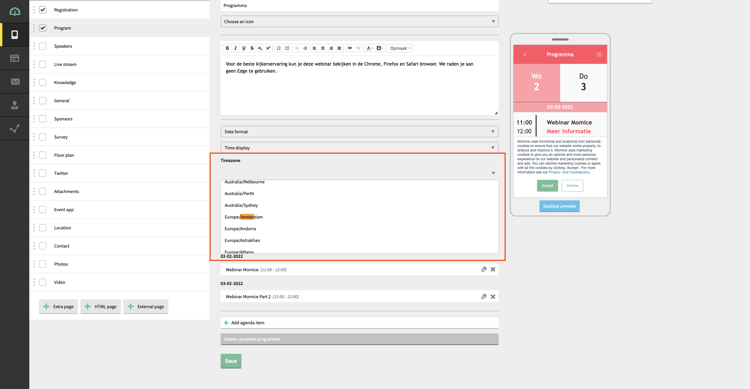Viewport: 750px width, 389px height.
Task: Click Meer informatie link in preview
Action: 569,132
